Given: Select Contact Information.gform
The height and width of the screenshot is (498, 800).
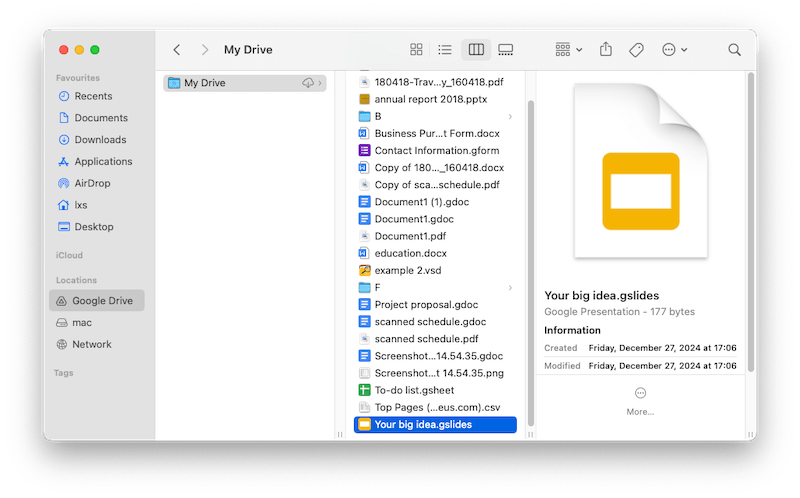Looking at the screenshot, I should coord(435,151).
